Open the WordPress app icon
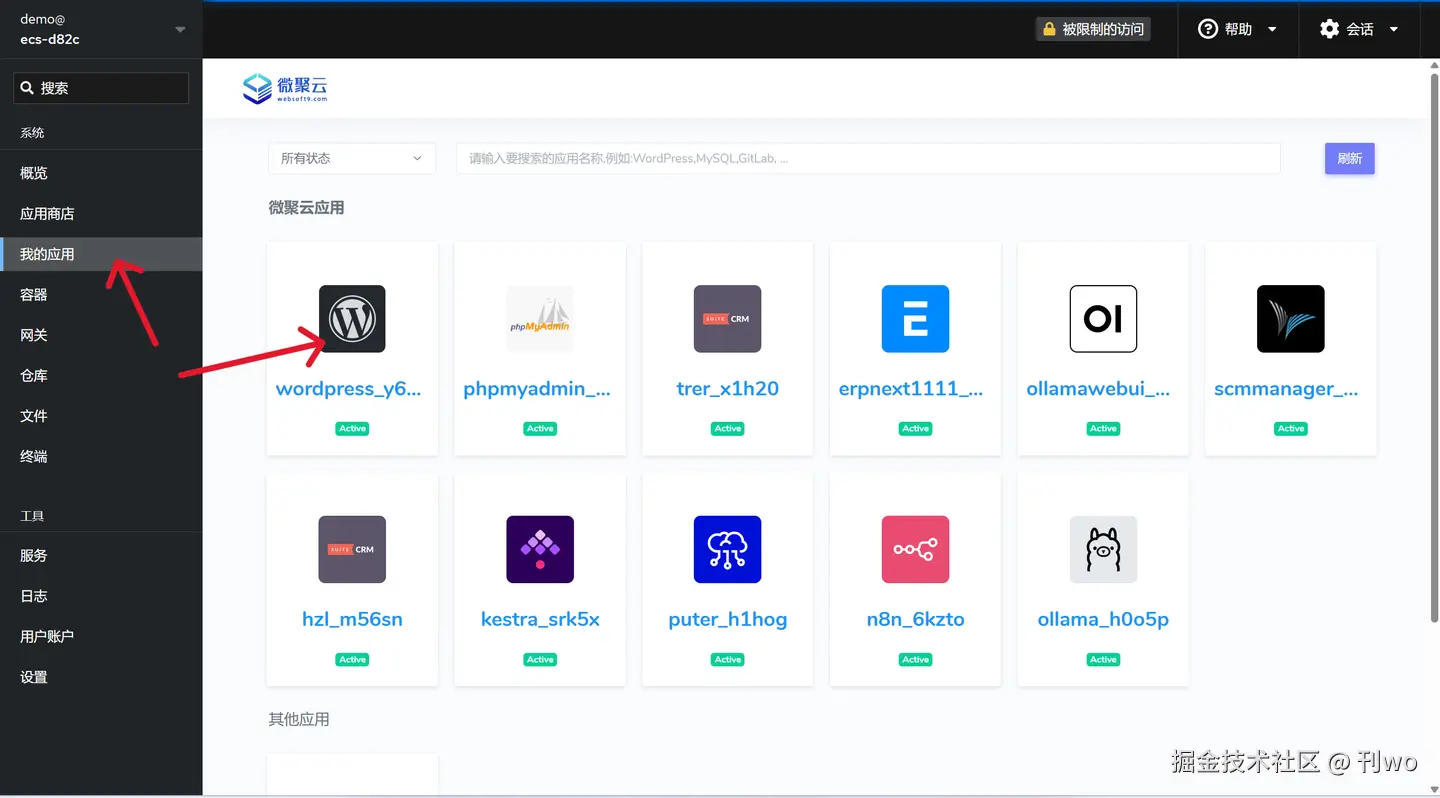Screen dimensions: 1440x798 (352, 319)
